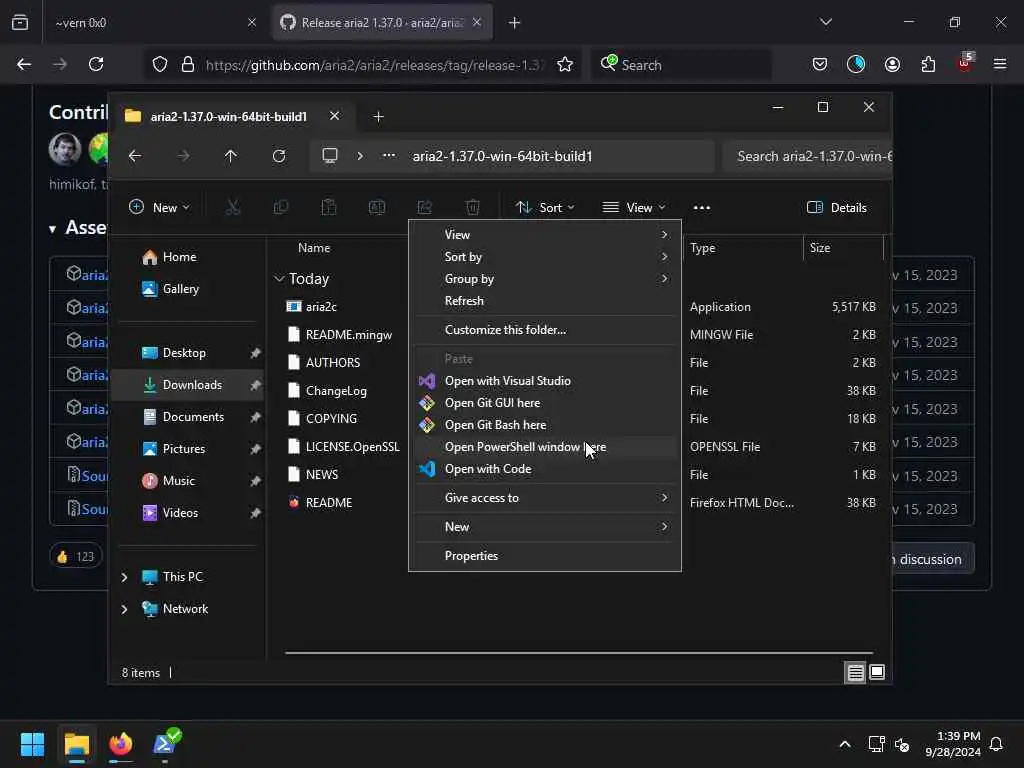The width and height of the screenshot is (1024, 768).
Task: Click the Search aria2 folder field
Action: tap(808, 156)
